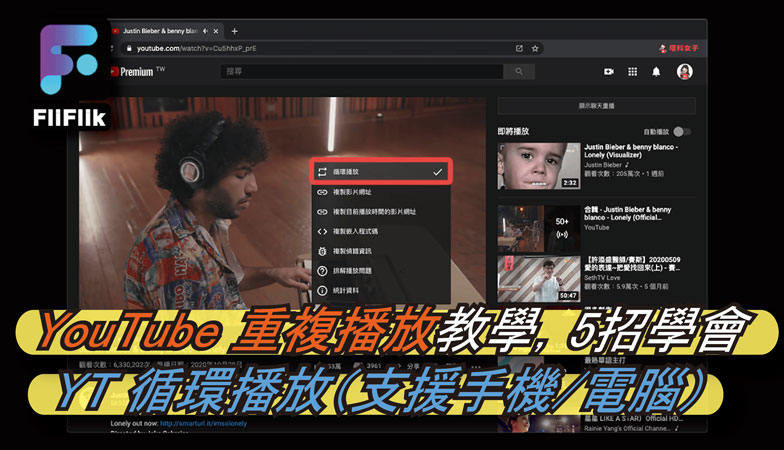Click Justin Bieber channel under Visualizer video

(603, 164)
